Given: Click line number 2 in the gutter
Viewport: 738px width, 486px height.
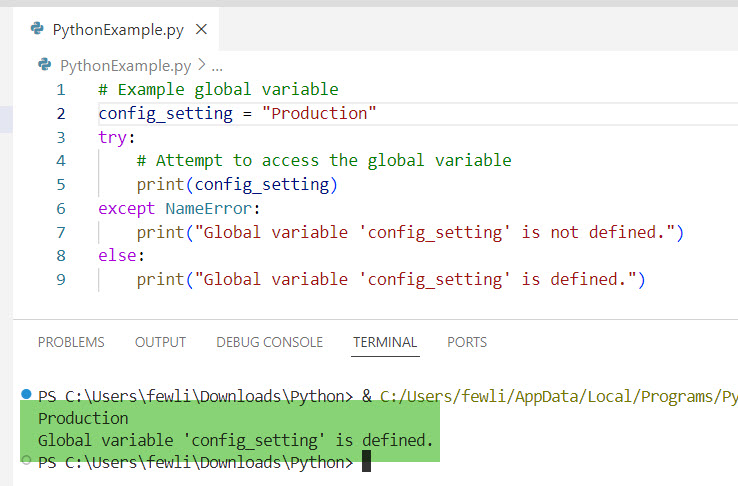Looking at the screenshot, I should click(61, 114).
